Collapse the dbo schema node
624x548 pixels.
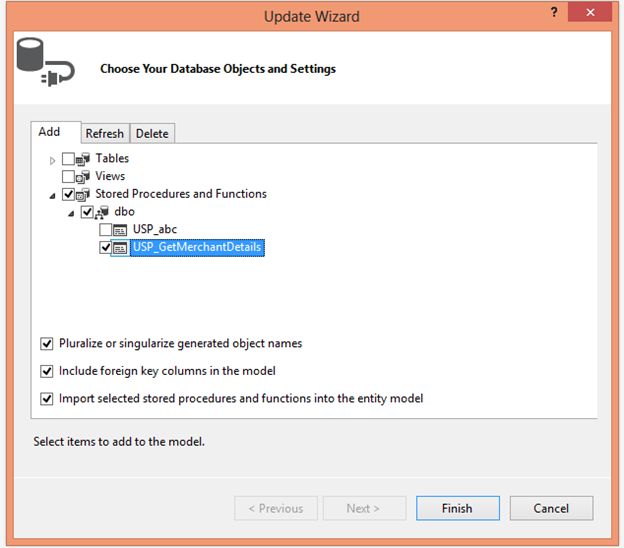tap(71, 213)
